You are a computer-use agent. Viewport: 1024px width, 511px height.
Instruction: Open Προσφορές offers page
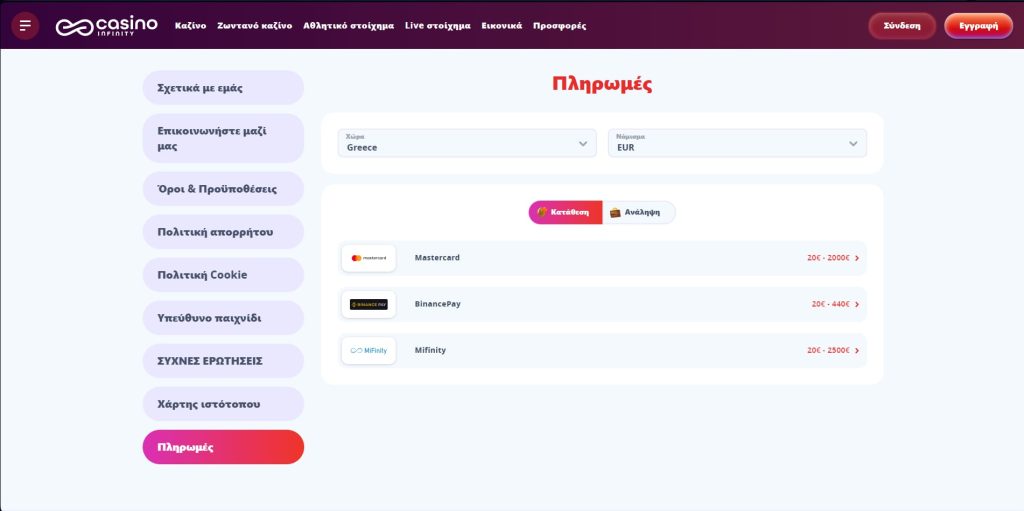click(560, 26)
